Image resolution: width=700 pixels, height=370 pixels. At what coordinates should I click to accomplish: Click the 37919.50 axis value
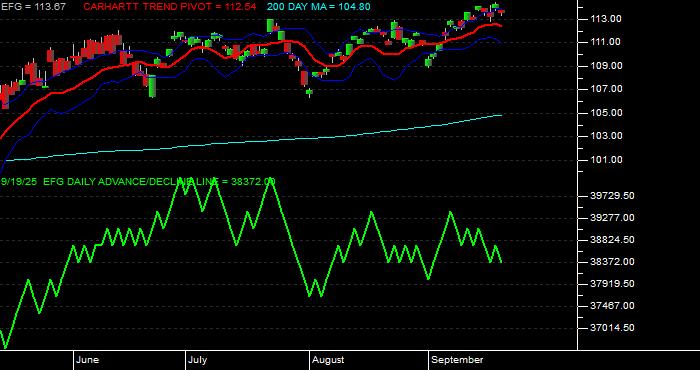(612, 283)
